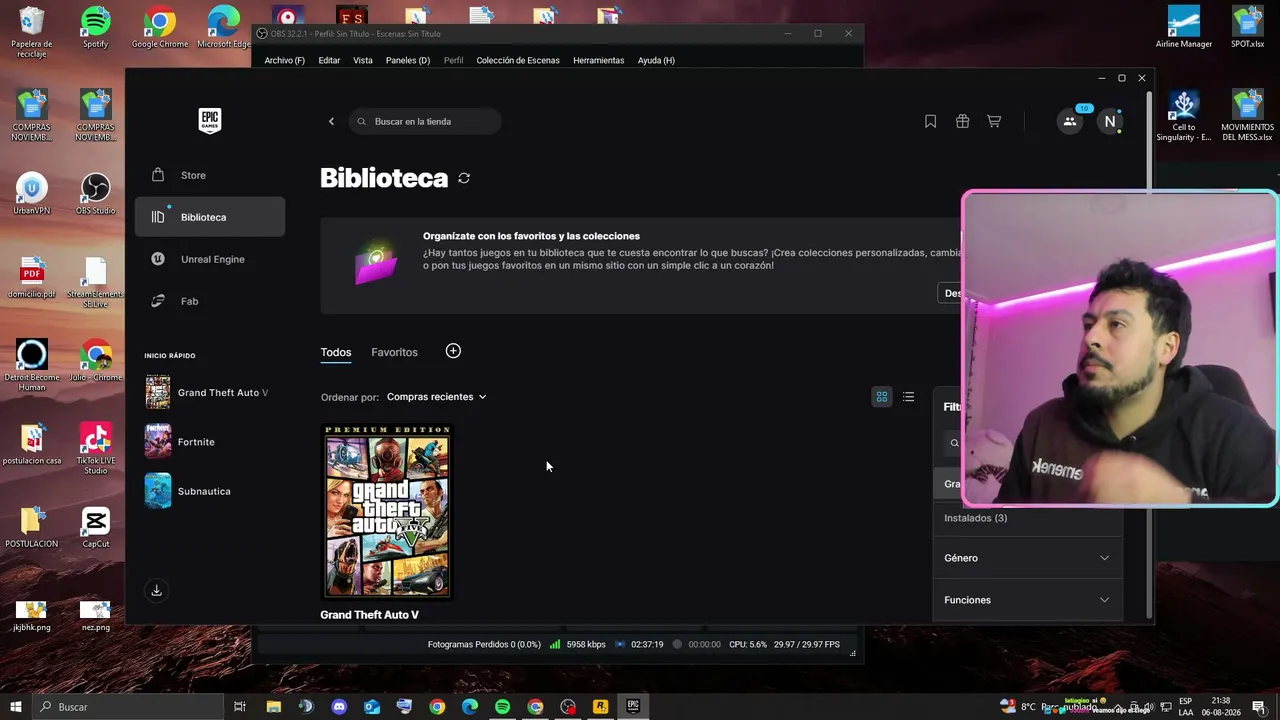
Task: Open Airline Manager desktop shortcut
Action: tap(1184, 27)
